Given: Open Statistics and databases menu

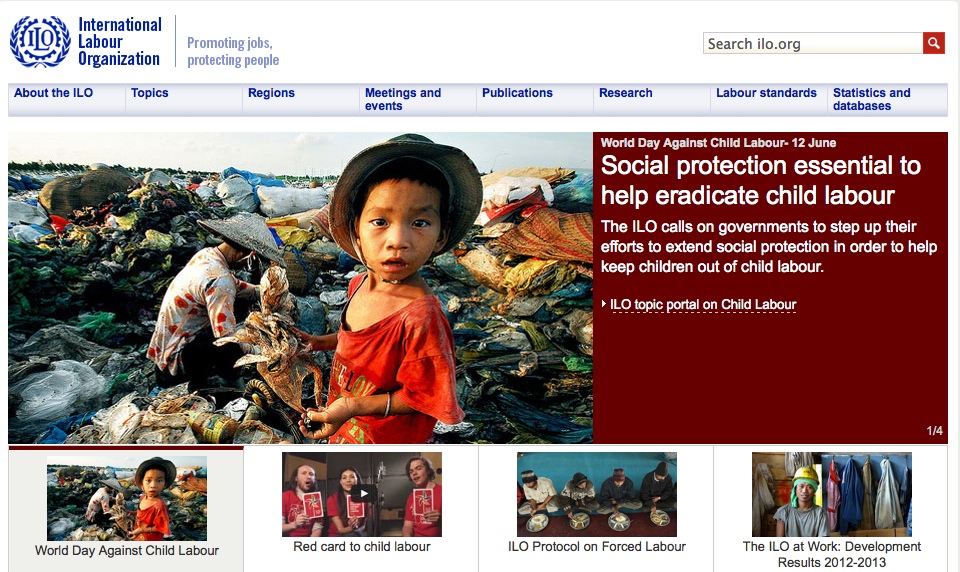Looking at the screenshot, I should click(x=872, y=99).
